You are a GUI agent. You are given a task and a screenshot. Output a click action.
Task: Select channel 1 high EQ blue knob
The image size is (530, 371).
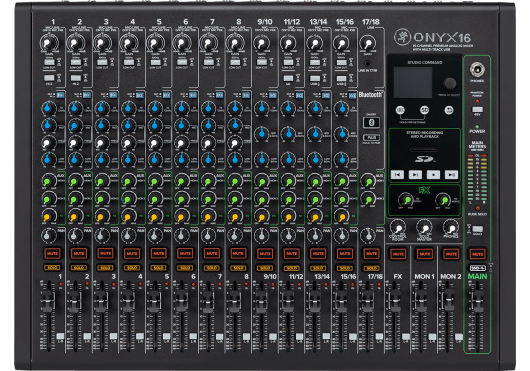click(x=49, y=108)
